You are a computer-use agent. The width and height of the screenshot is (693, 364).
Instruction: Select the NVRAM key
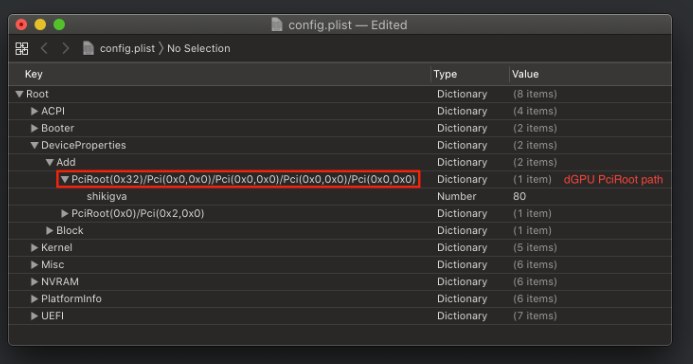tap(60, 282)
